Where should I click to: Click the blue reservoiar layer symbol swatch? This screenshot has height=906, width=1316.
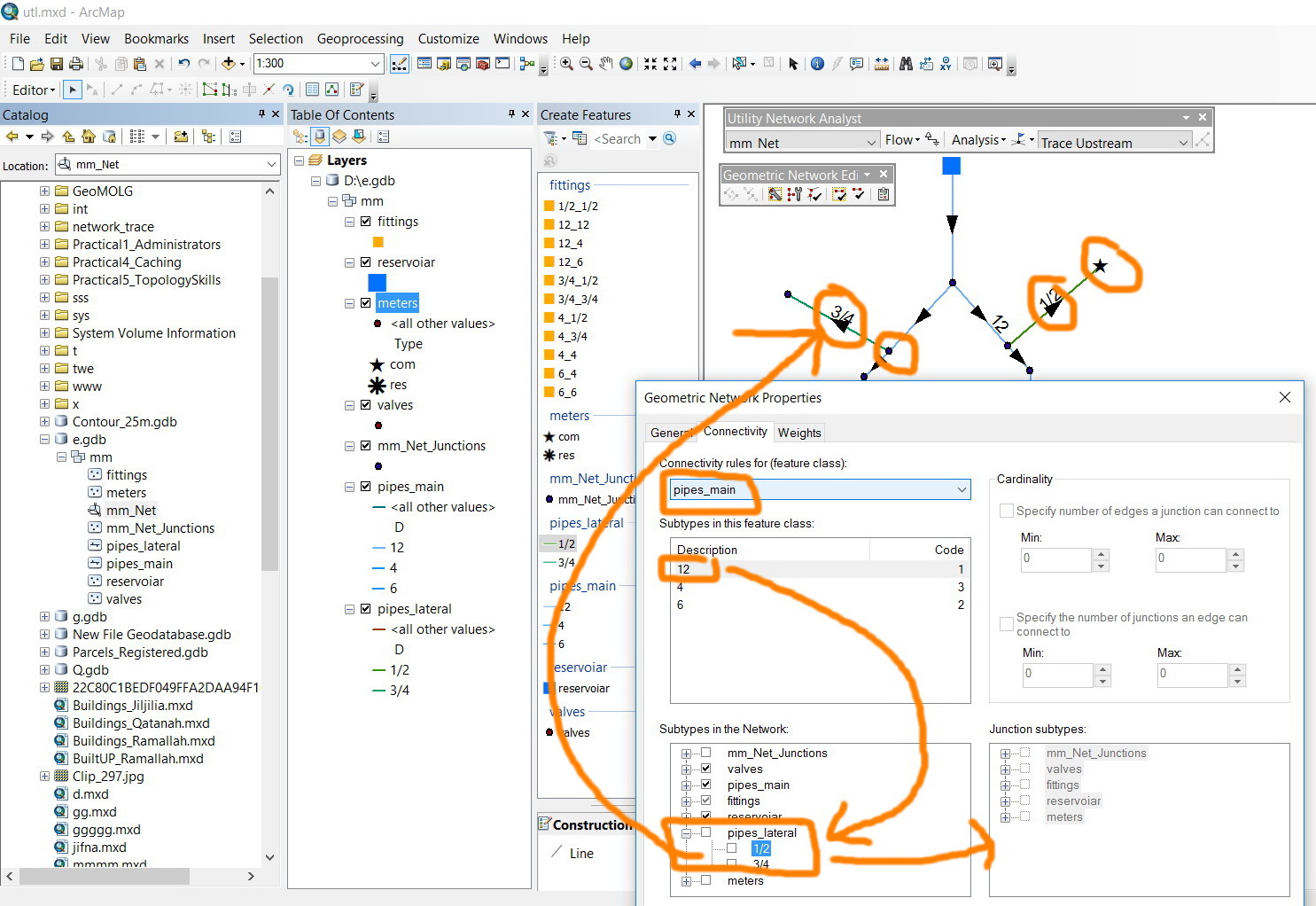tap(378, 283)
